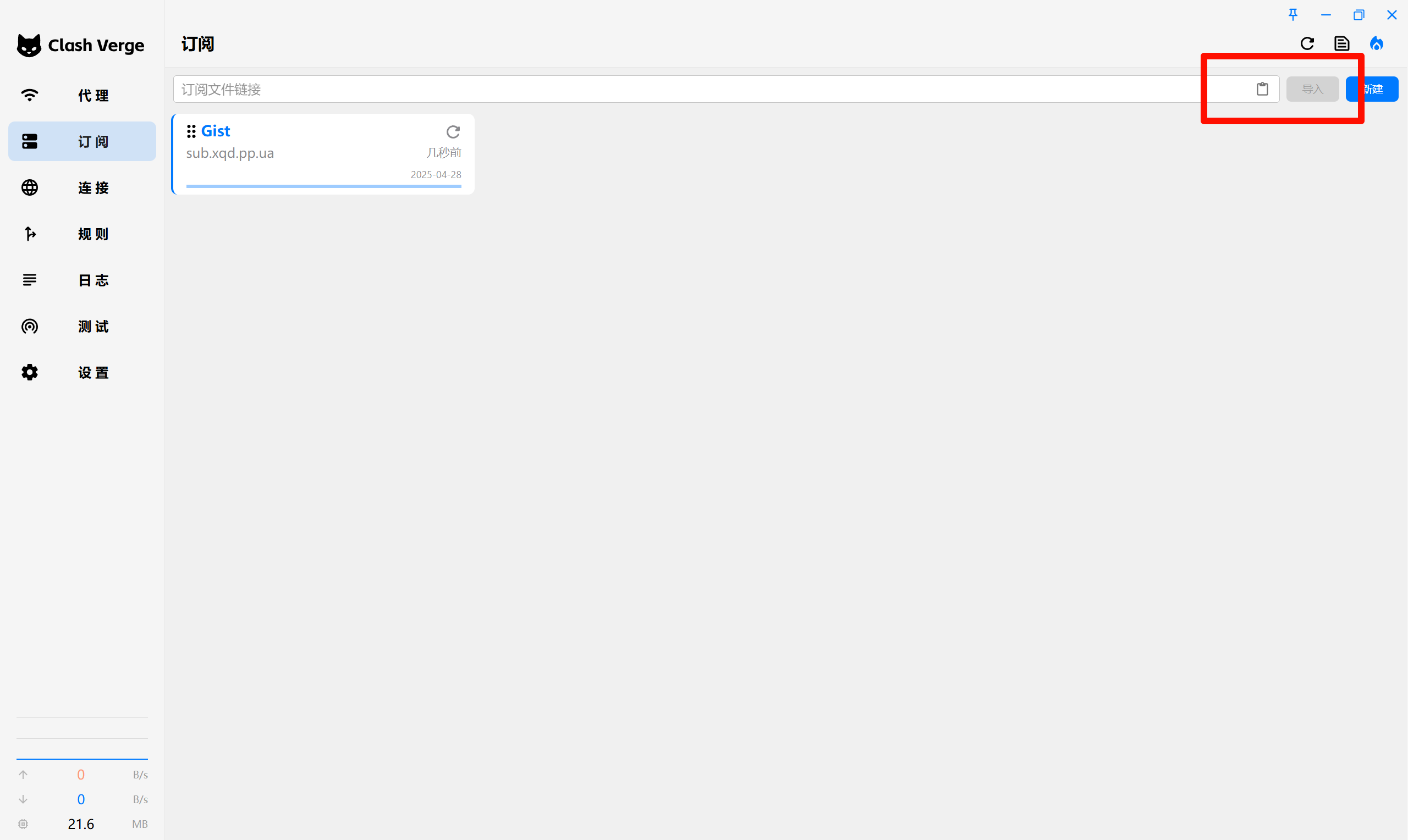Screen dimensions: 1408x840
Task: Grab the Gist card drag handle
Action: coord(191,131)
